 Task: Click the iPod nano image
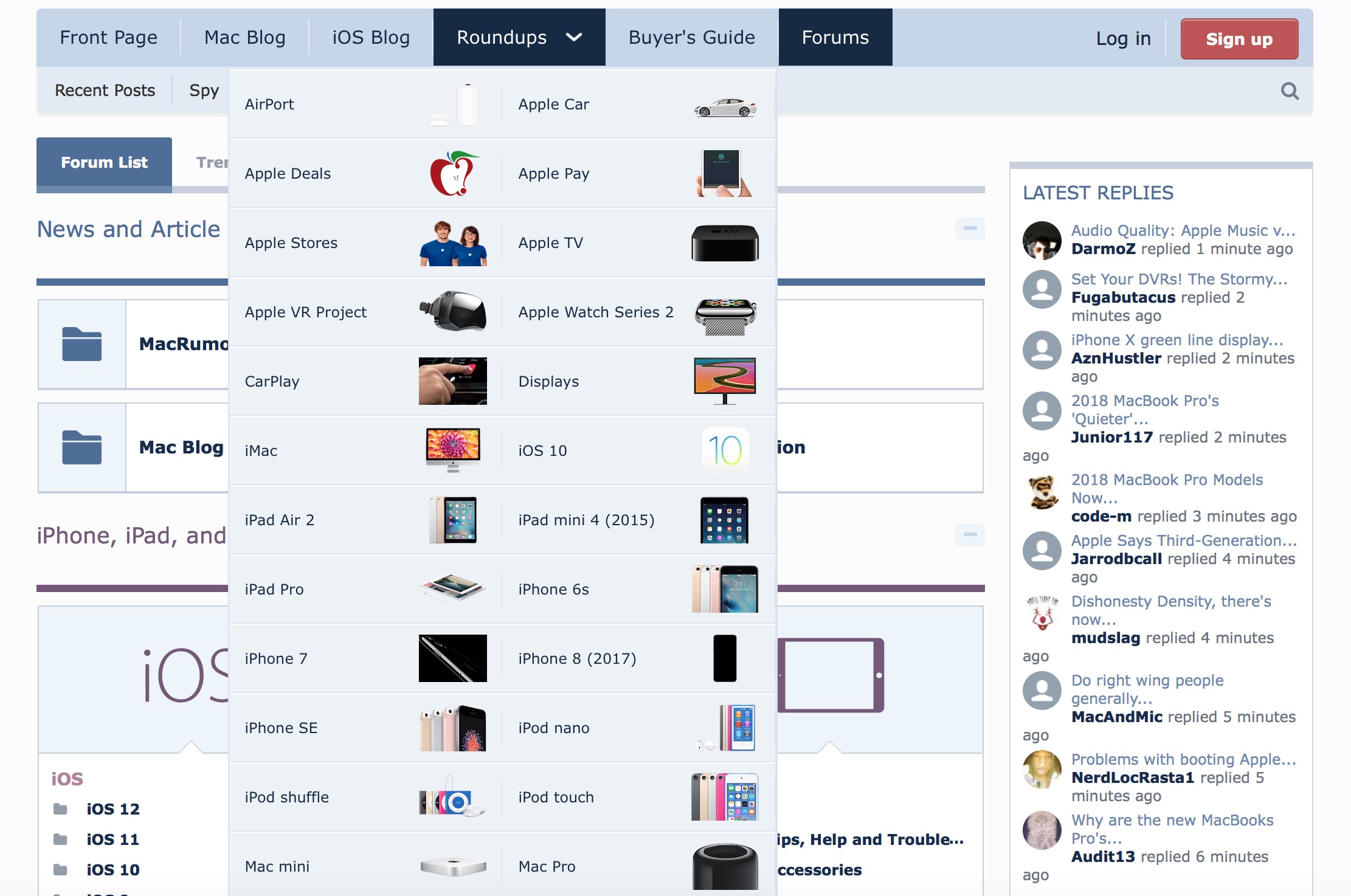click(x=727, y=728)
